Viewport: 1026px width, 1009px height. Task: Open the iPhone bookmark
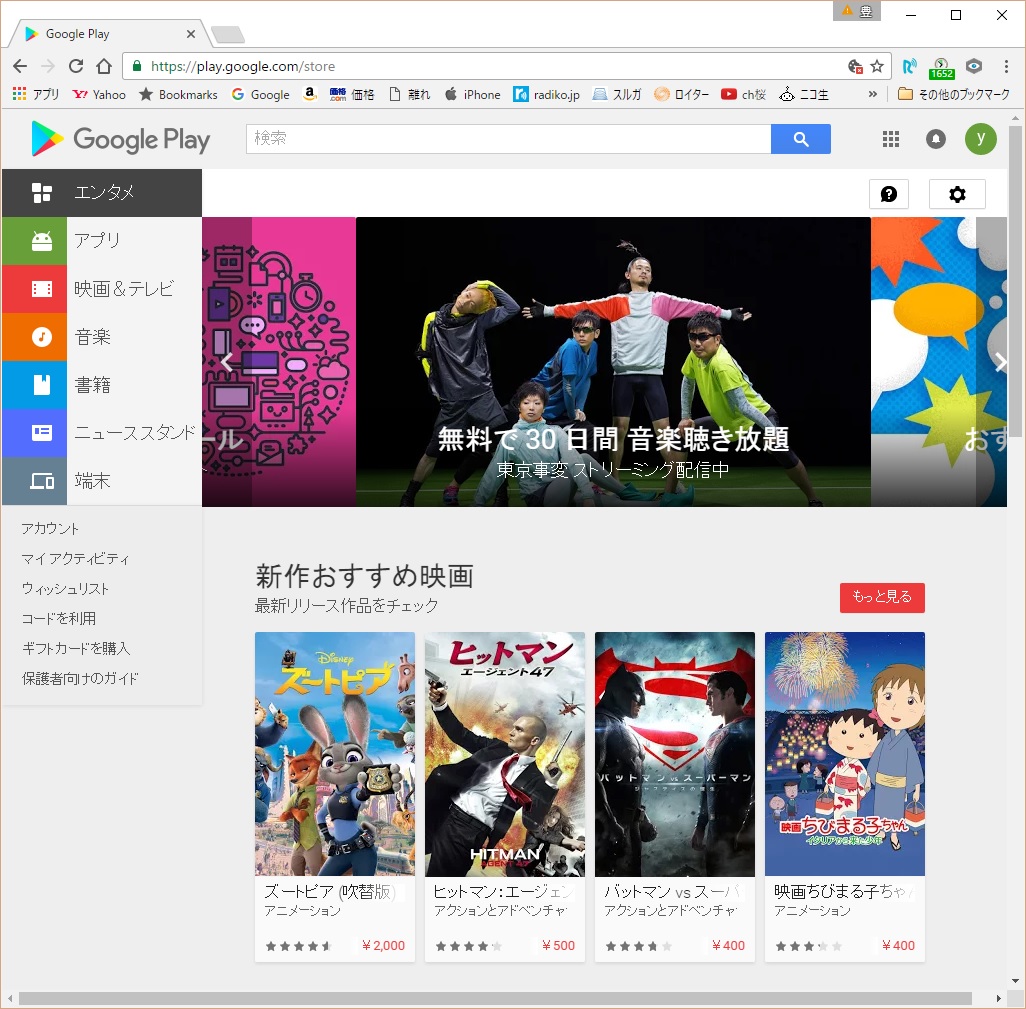472,94
